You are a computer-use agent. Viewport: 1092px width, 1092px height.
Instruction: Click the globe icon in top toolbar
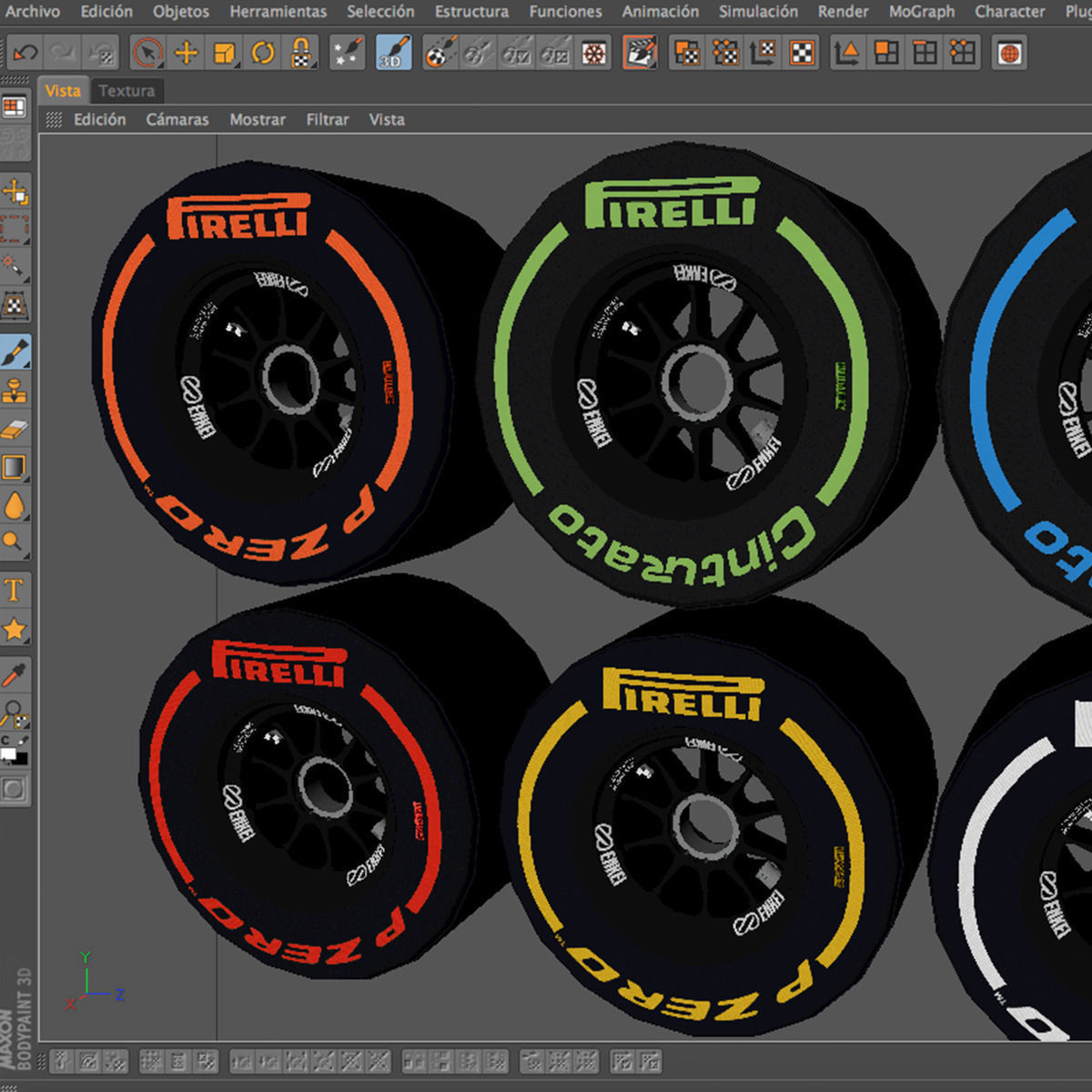[x=1009, y=54]
